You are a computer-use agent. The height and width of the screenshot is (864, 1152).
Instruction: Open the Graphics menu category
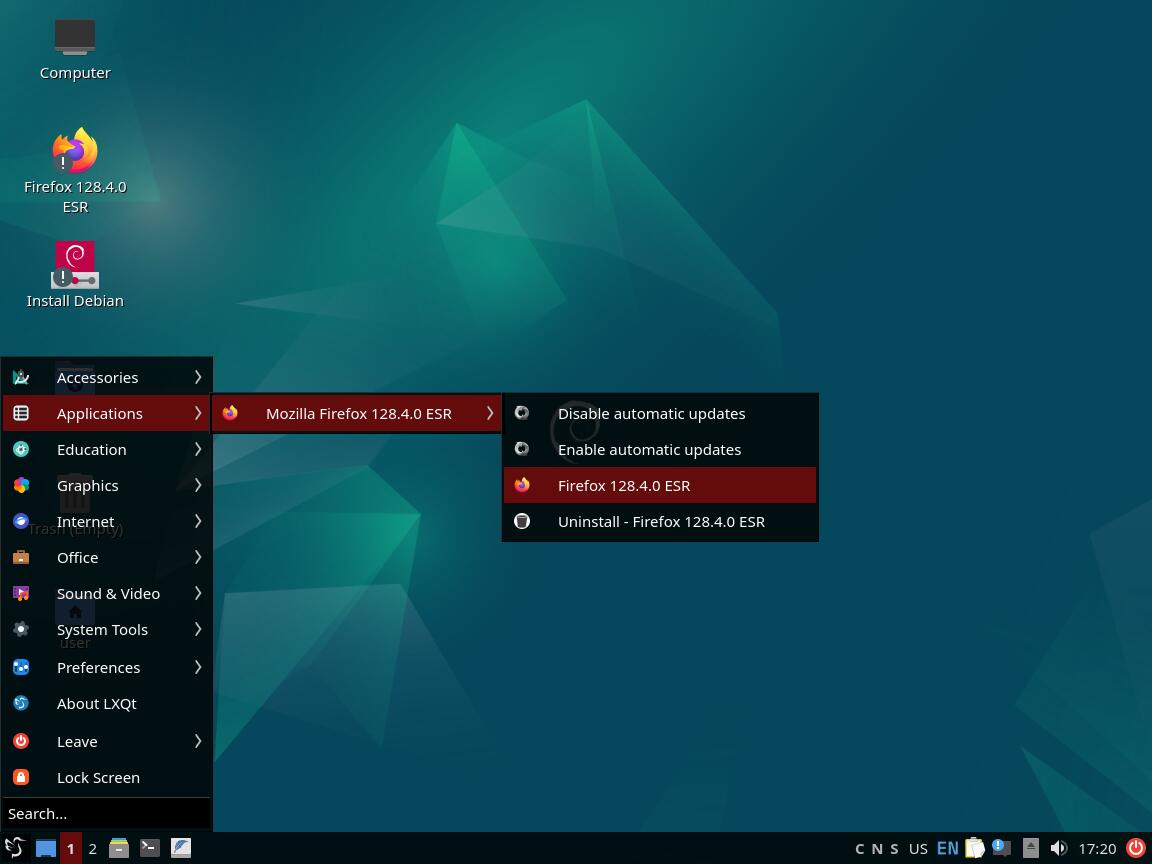tap(107, 486)
